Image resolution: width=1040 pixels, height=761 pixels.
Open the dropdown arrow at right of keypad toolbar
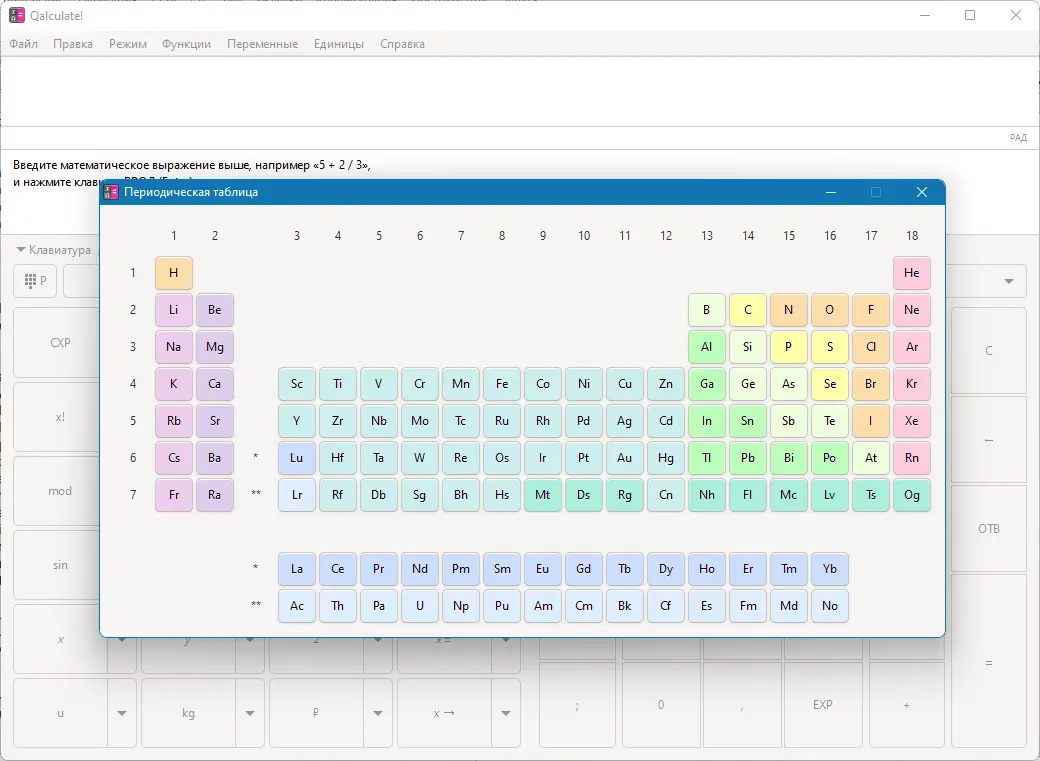point(1009,281)
